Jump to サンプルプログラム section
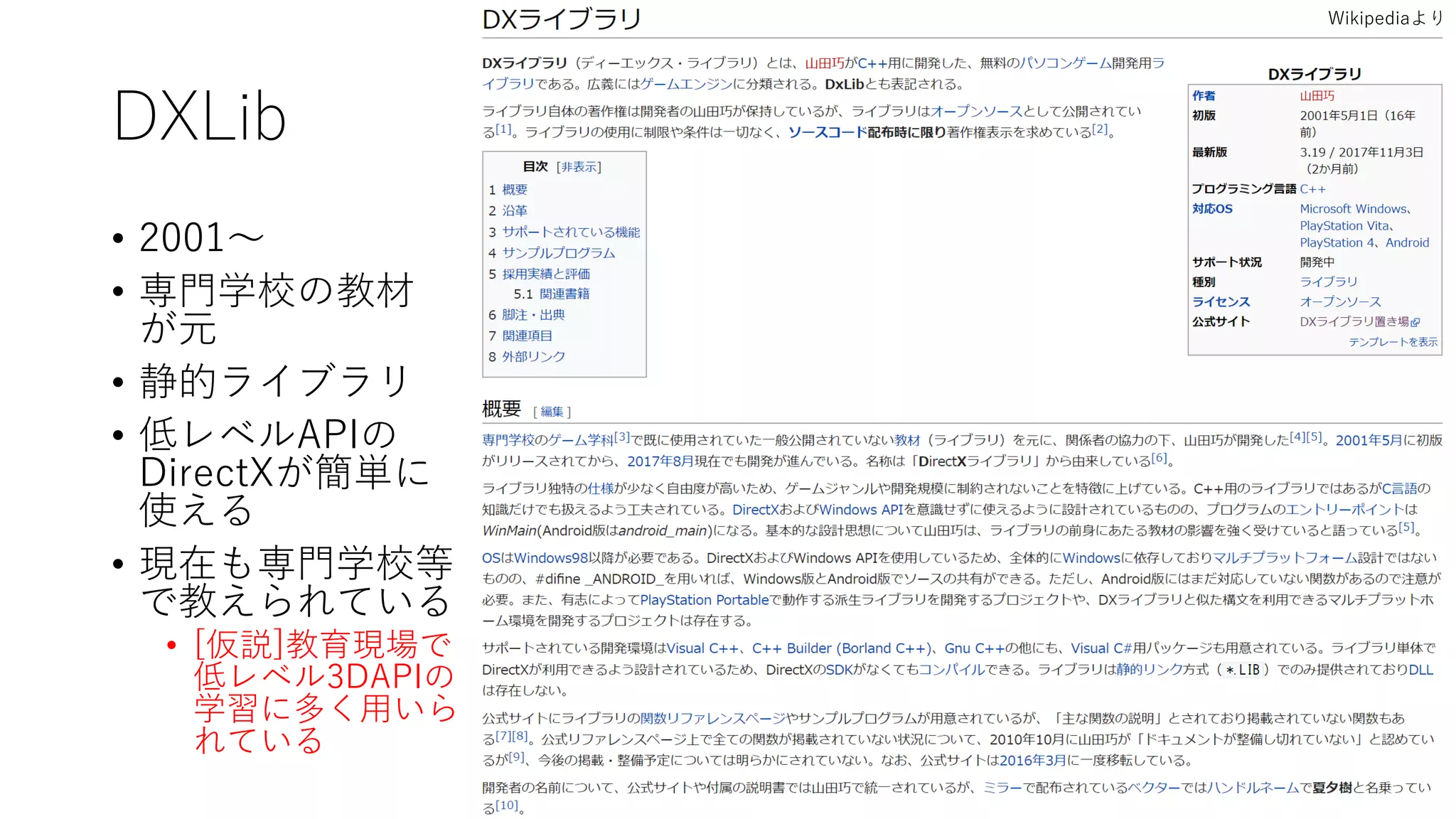The height and width of the screenshot is (819, 1456). 559,252
